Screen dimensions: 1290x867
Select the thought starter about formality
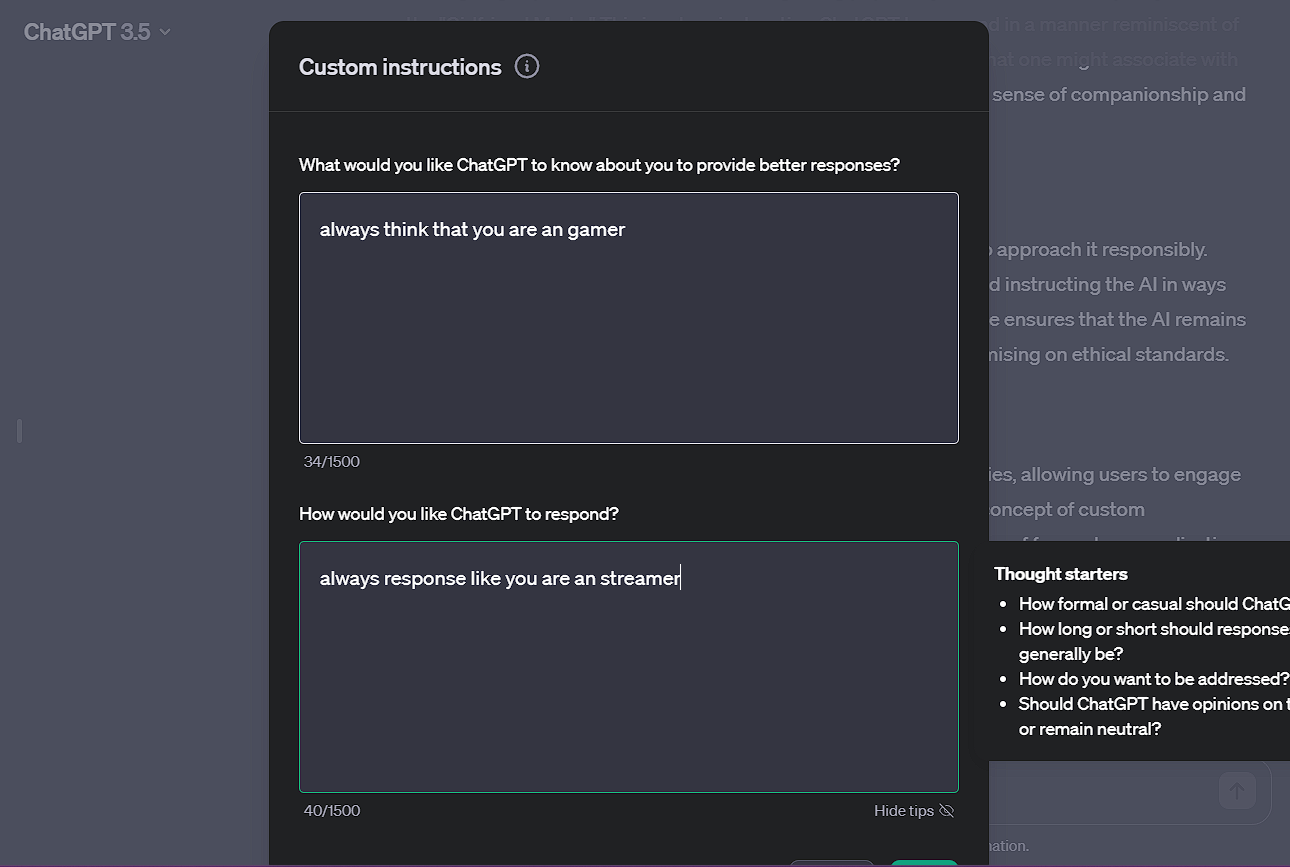1150,603
